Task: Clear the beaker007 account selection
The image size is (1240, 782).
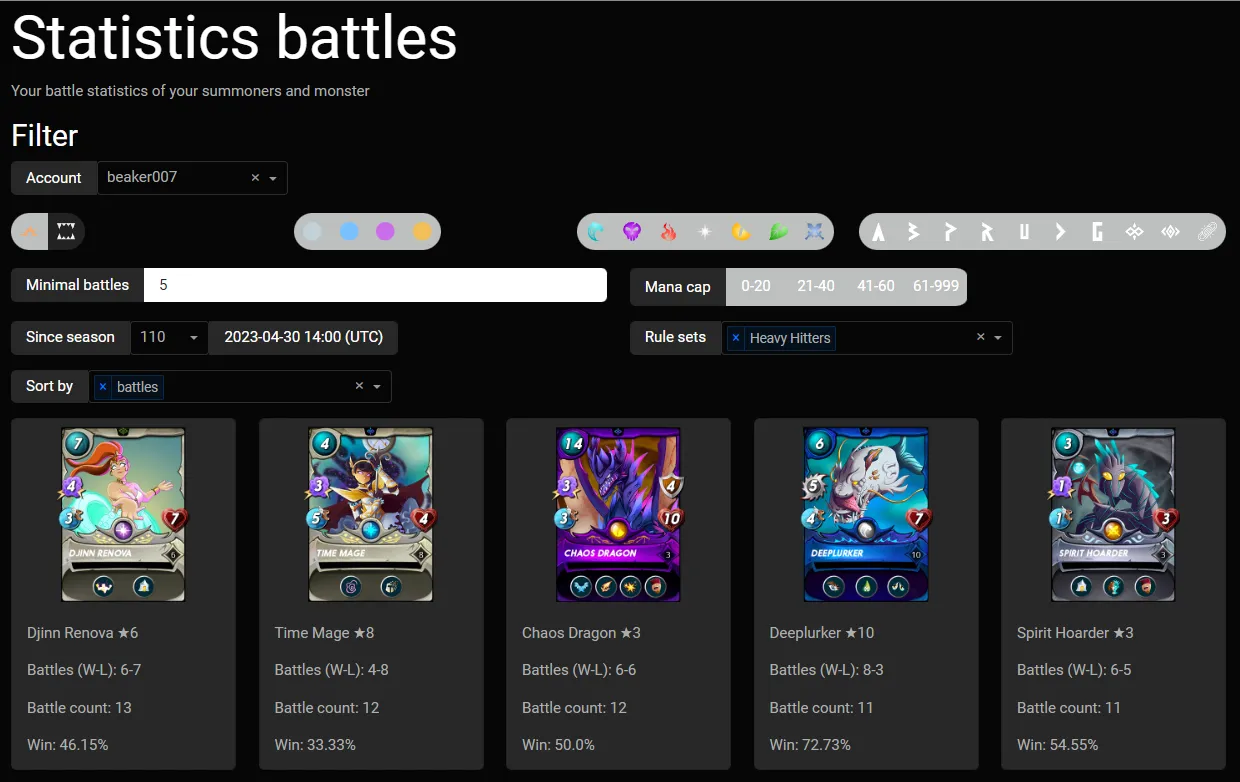Action: (255, 178)
